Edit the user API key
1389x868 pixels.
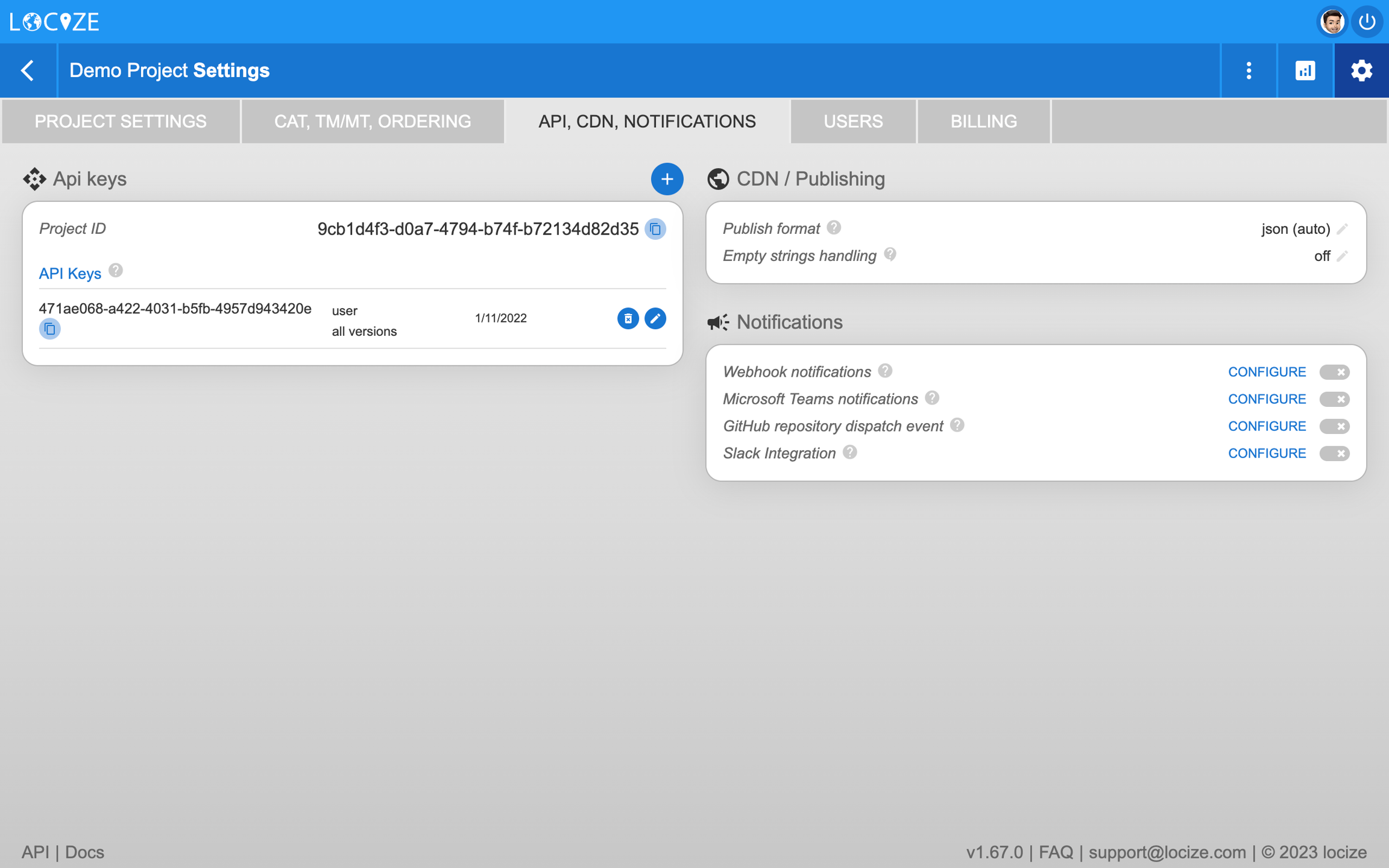655,318
